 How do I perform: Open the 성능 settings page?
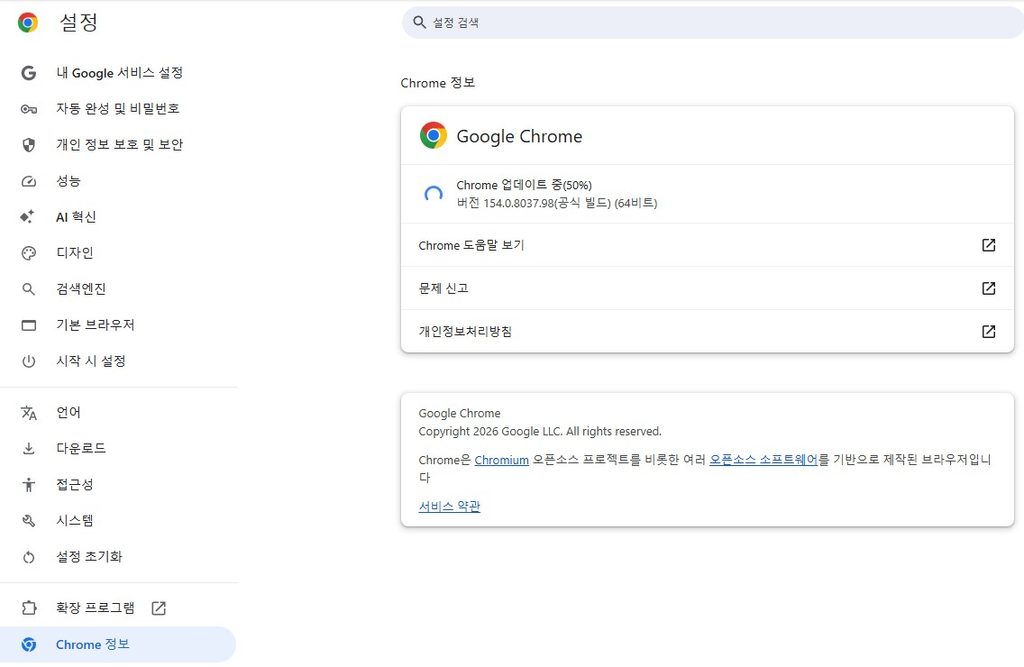(x=118, y=181)
